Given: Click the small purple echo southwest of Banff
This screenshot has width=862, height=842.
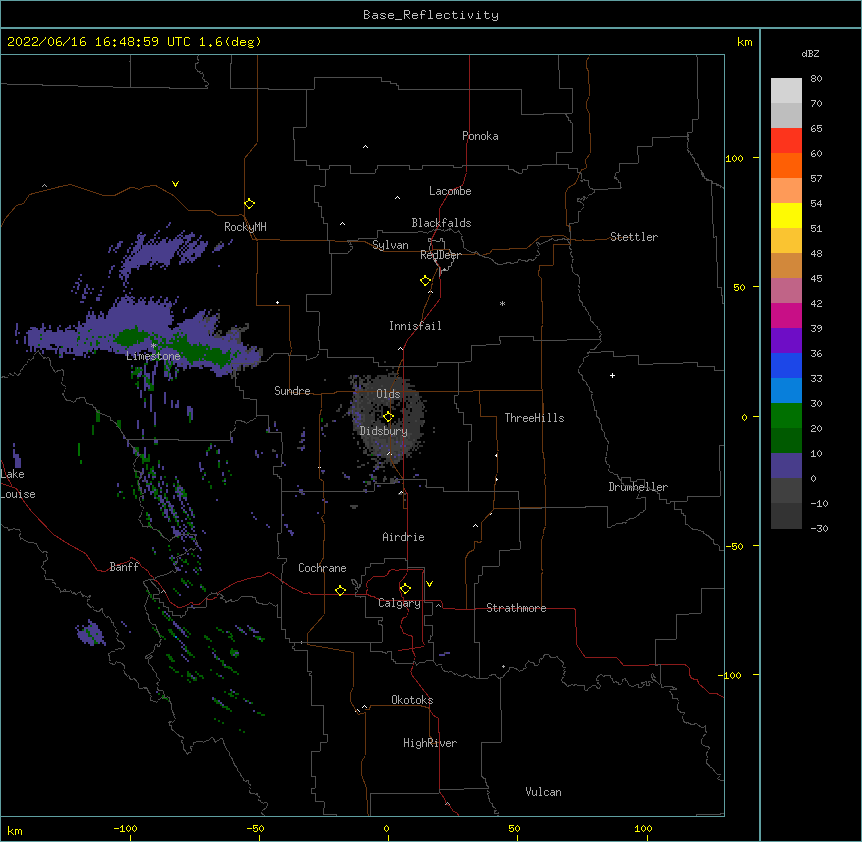Looking at the screenshot, I should [x=91, y=633].
